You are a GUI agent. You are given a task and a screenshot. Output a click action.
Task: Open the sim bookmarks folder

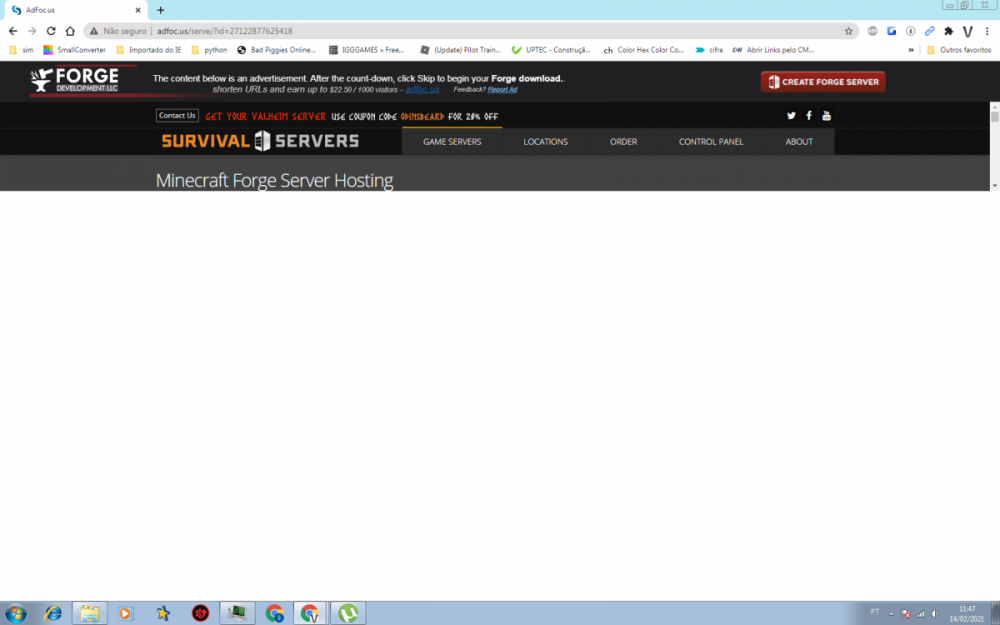click(21, 50)
